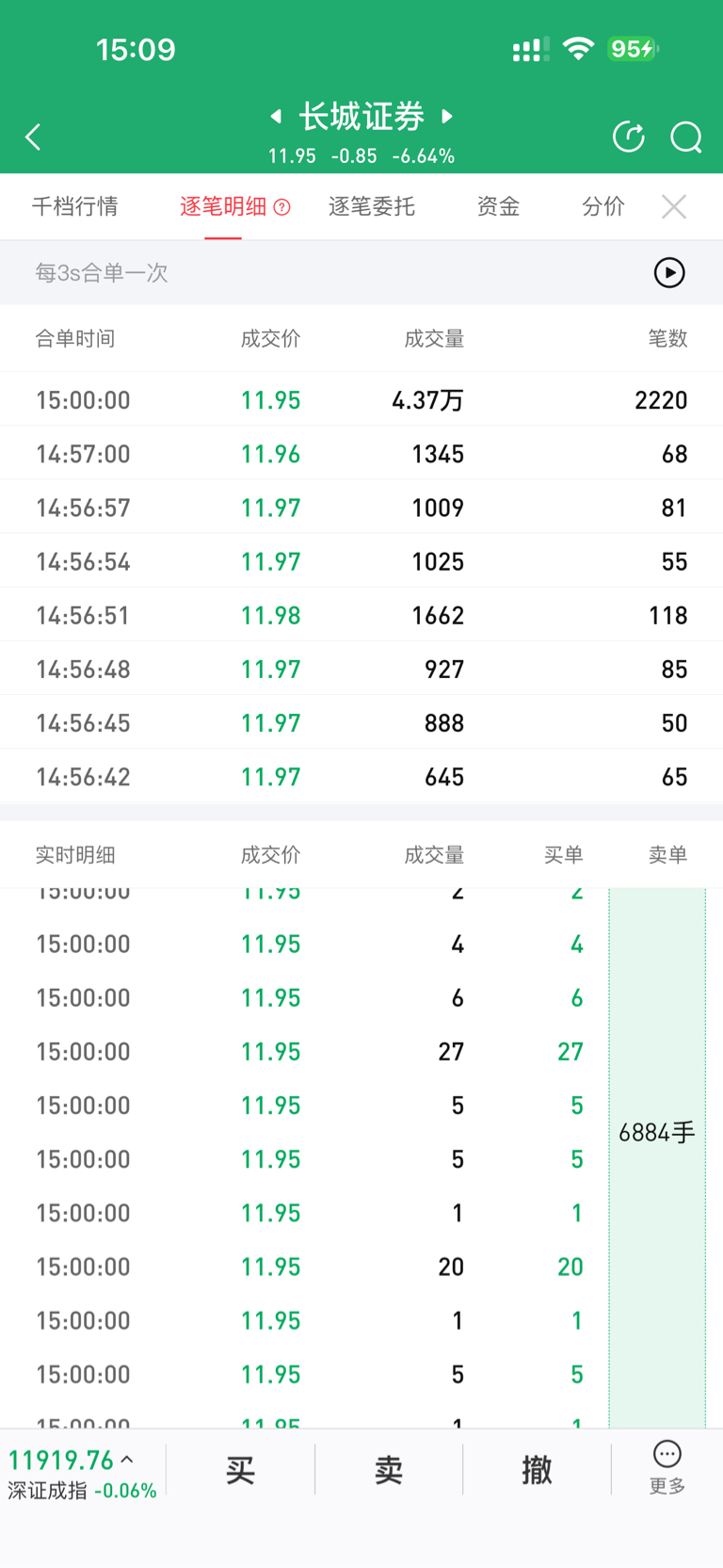Screen dimensions: 723x1568
Task: Select the 买单 column header
Action: 563,855
